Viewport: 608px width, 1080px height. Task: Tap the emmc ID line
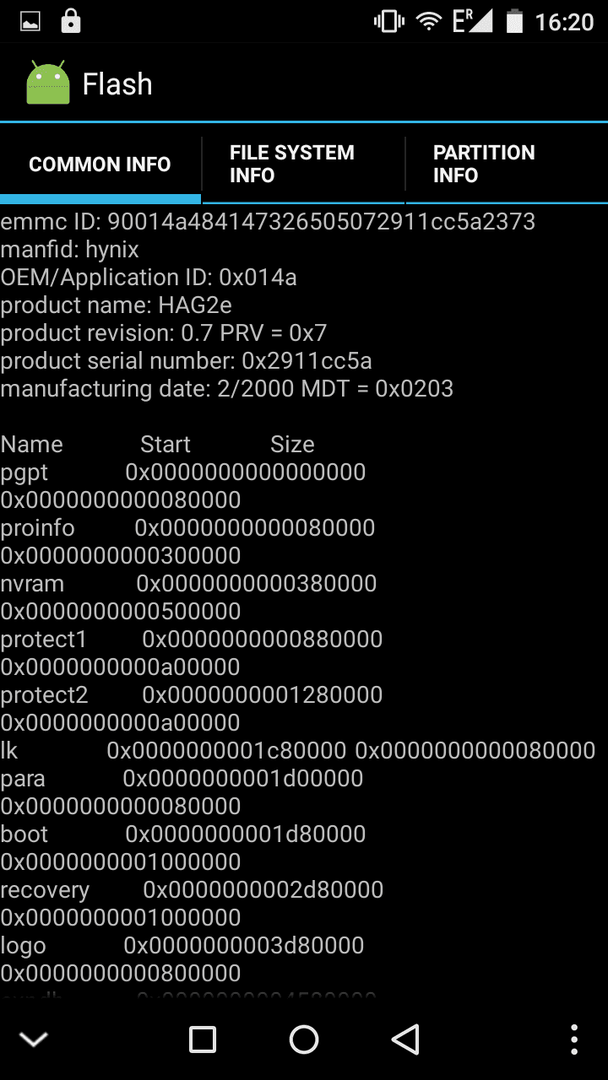[x=268, y=222]
